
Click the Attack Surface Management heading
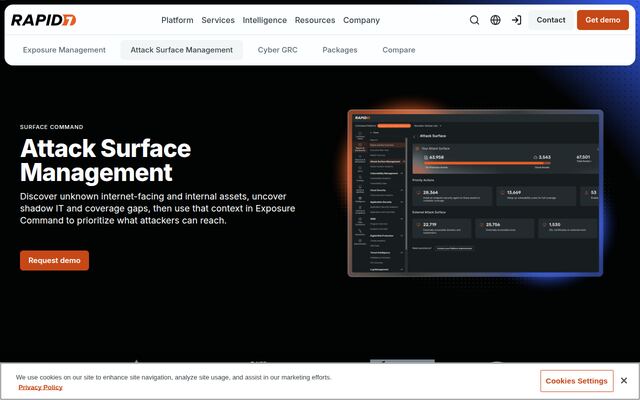[x=105, y=160]
